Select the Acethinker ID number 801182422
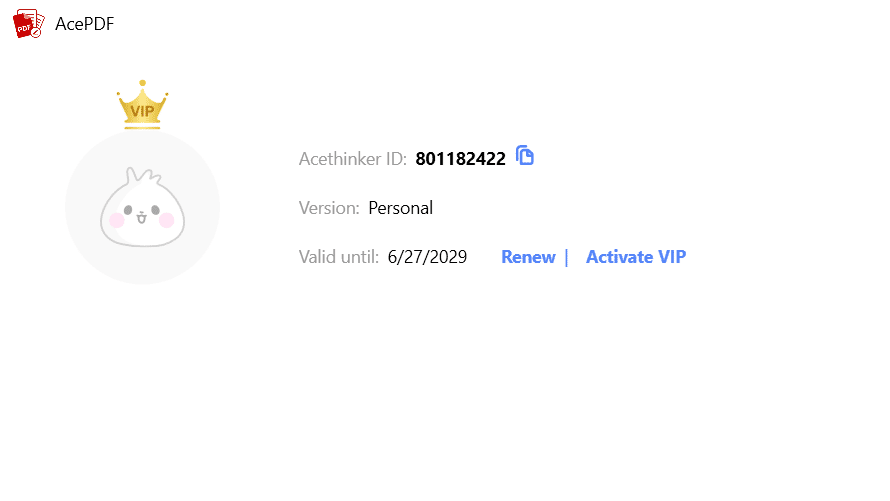The image size is (890, 501). click(460, 159)
